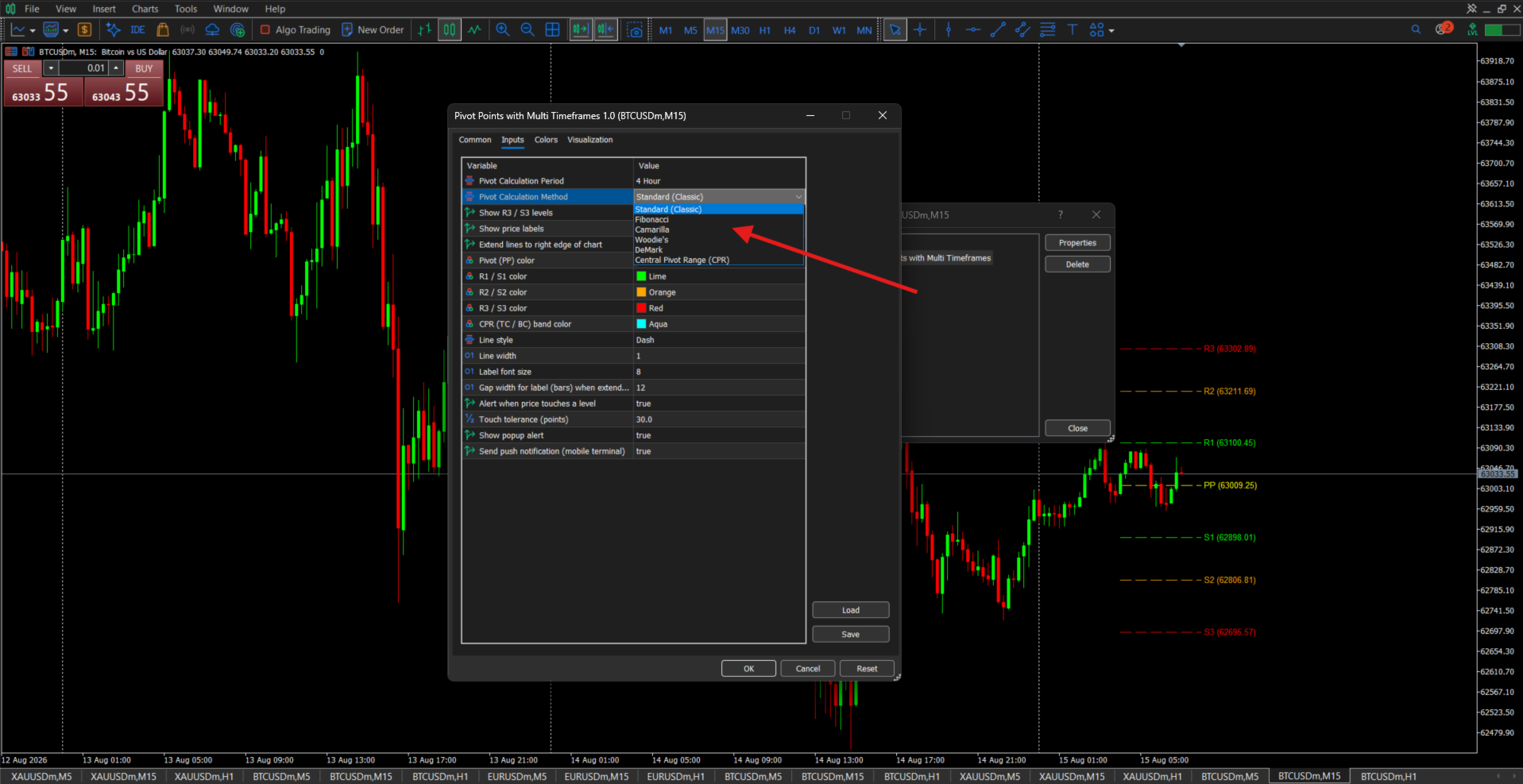Switch chart to bar chart icon
The image size is (1523, 784).
pyautogui.click(x=425, y=29)
